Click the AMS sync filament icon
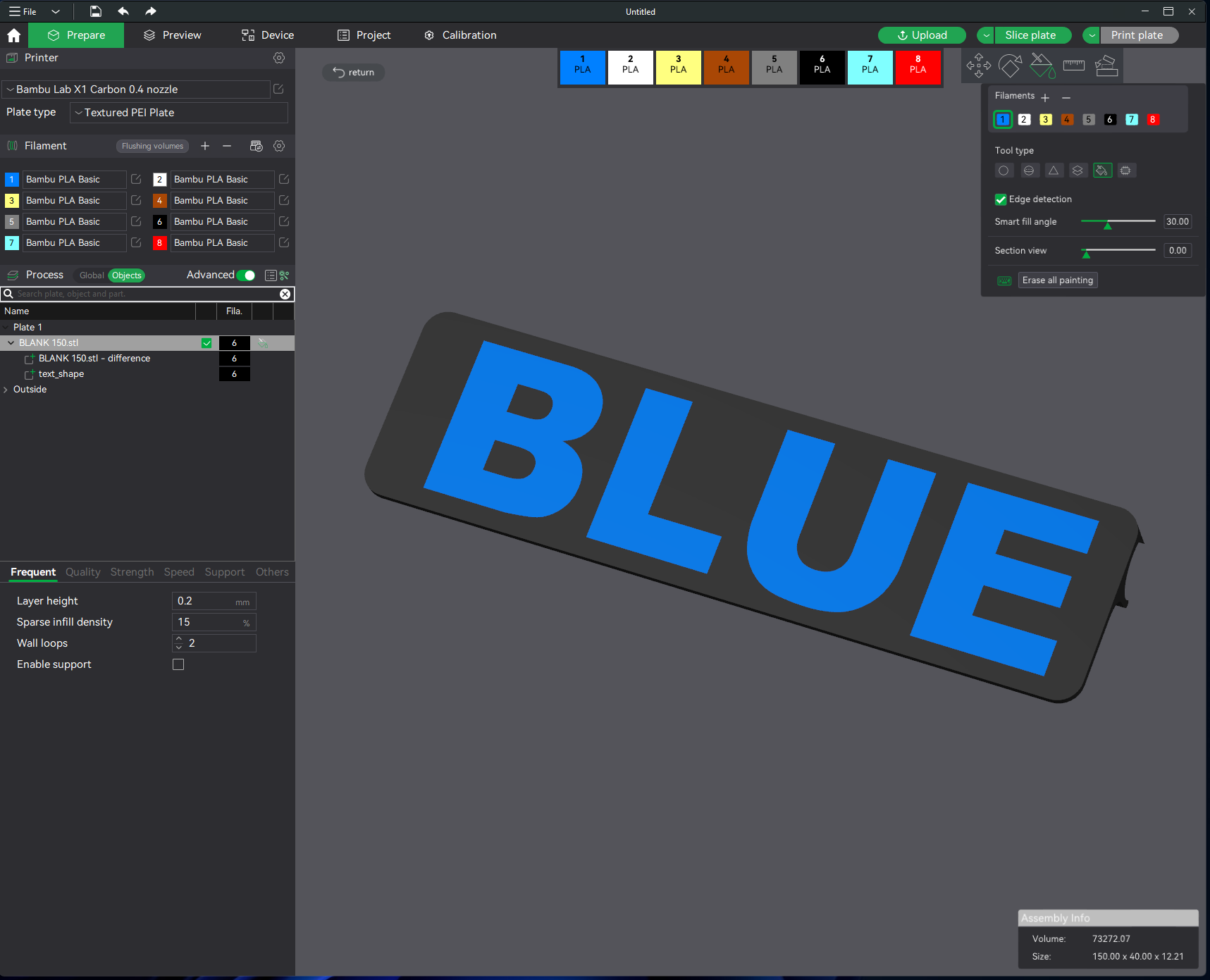The height and width of the screenshot is (980, 1210). (x=256, y=146)
